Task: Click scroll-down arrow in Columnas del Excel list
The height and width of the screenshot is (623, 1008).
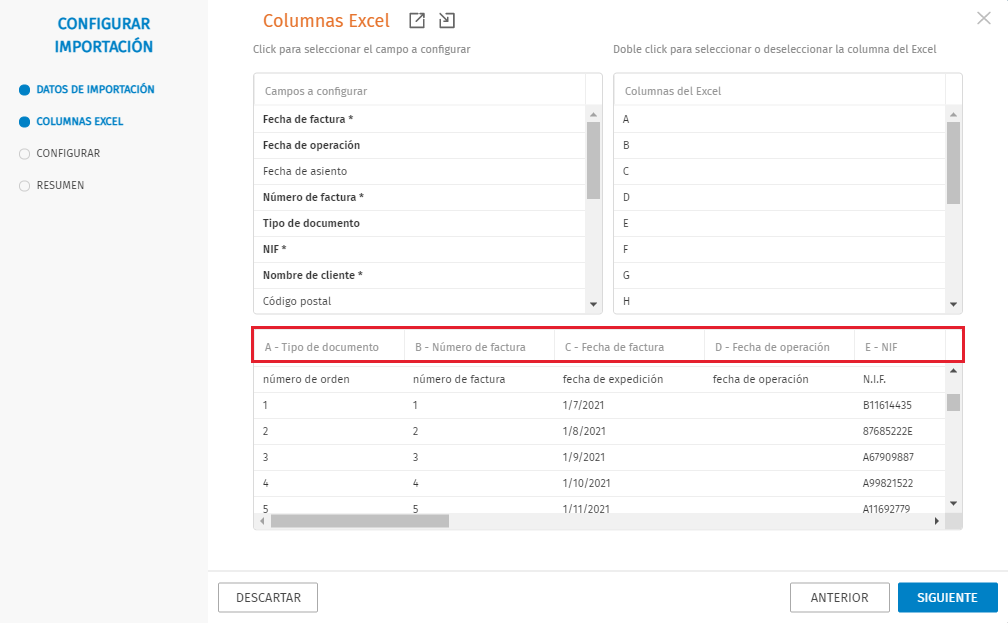Action: [953, 305]
